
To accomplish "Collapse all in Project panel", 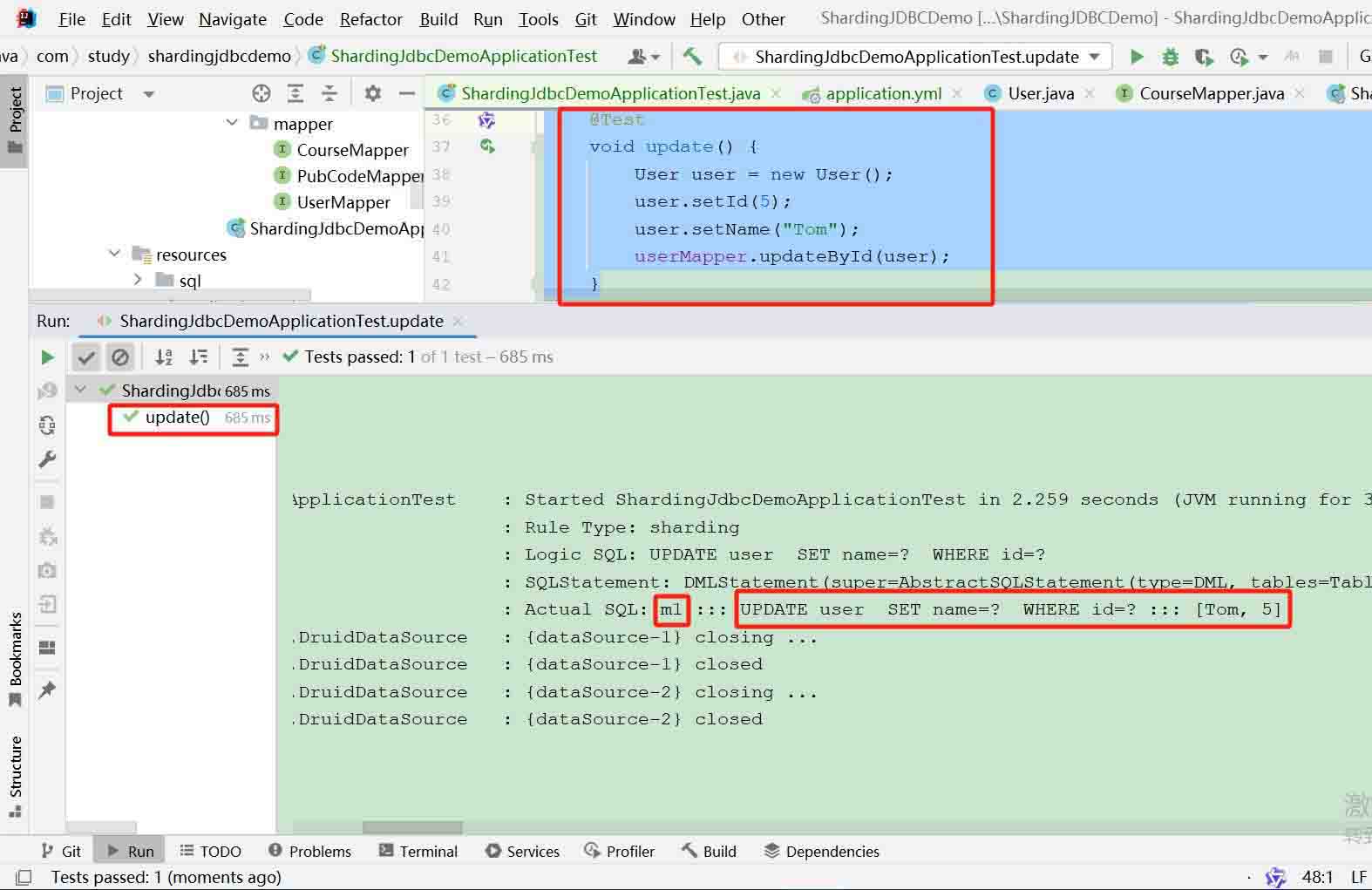I will tap(329, 93).
